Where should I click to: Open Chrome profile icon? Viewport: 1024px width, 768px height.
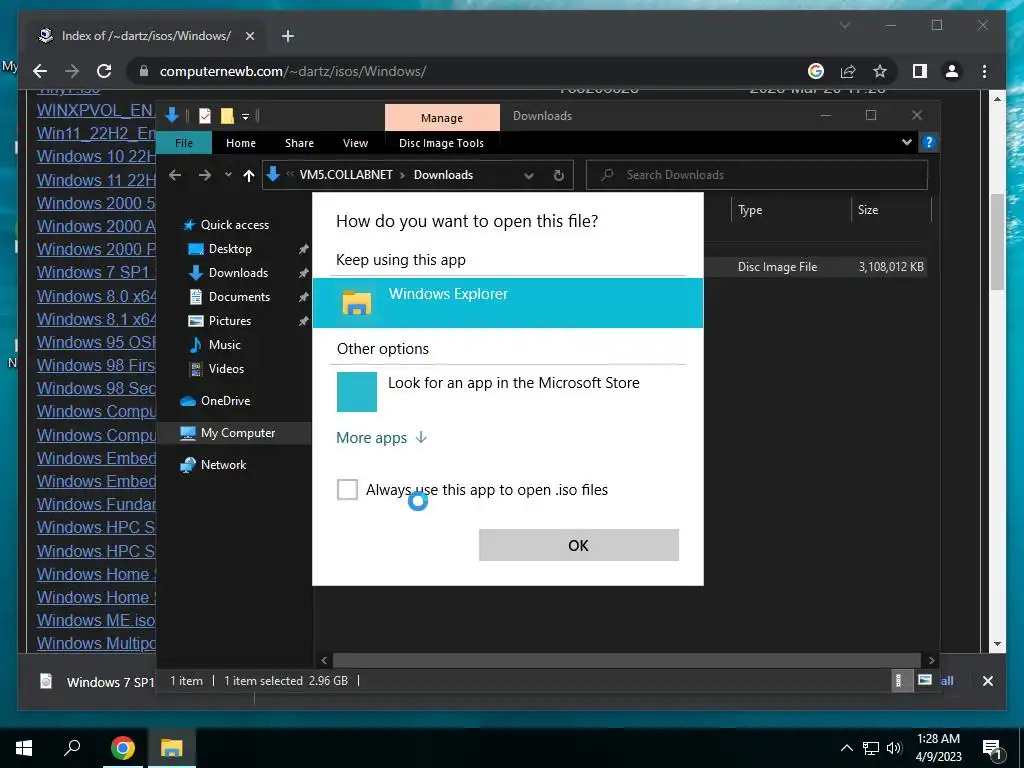point(952,71)
